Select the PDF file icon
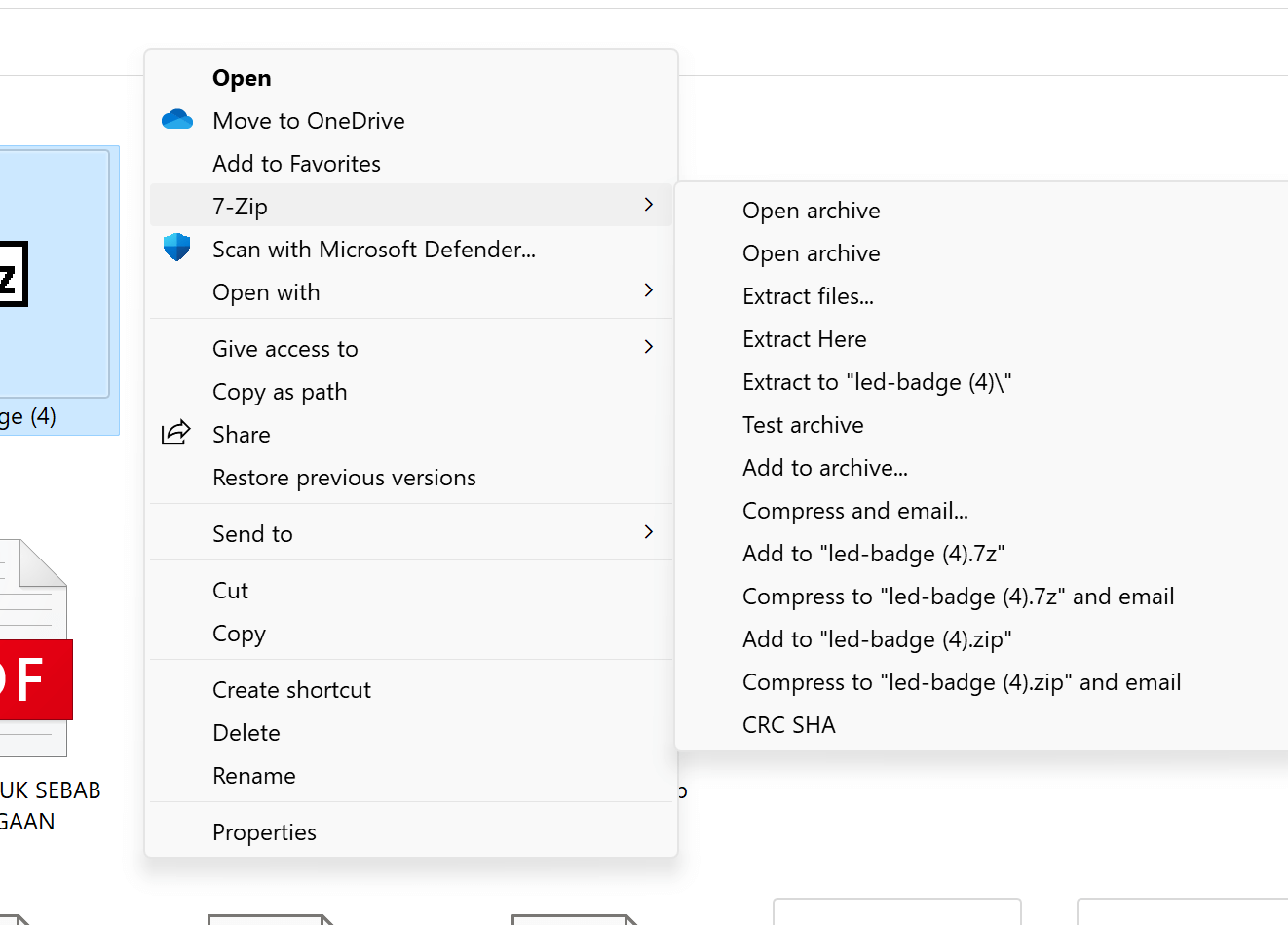Viewport: 1288px width, 925px height. pos(35,648)
